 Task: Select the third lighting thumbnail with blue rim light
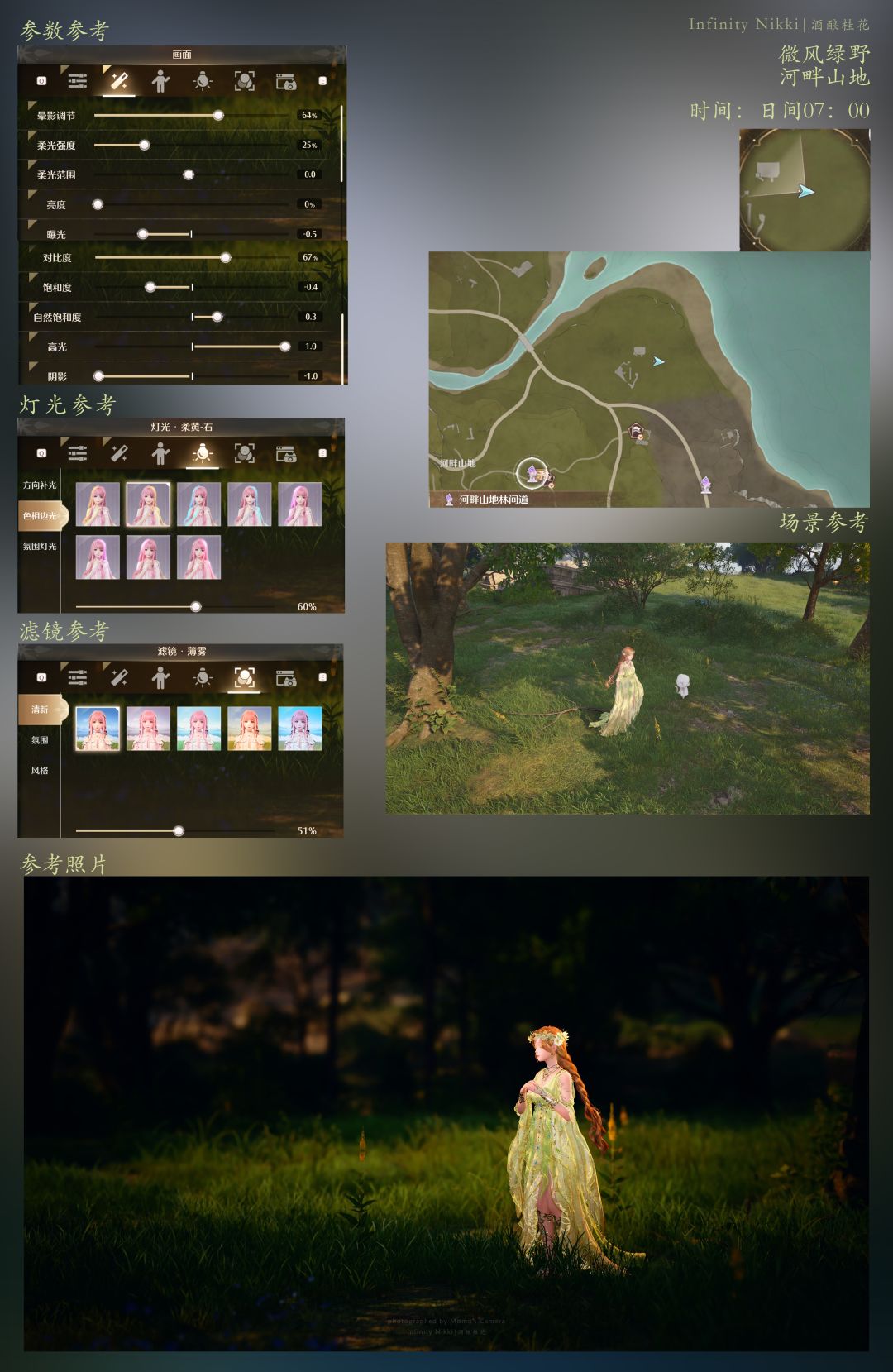[x=198, y=504]
